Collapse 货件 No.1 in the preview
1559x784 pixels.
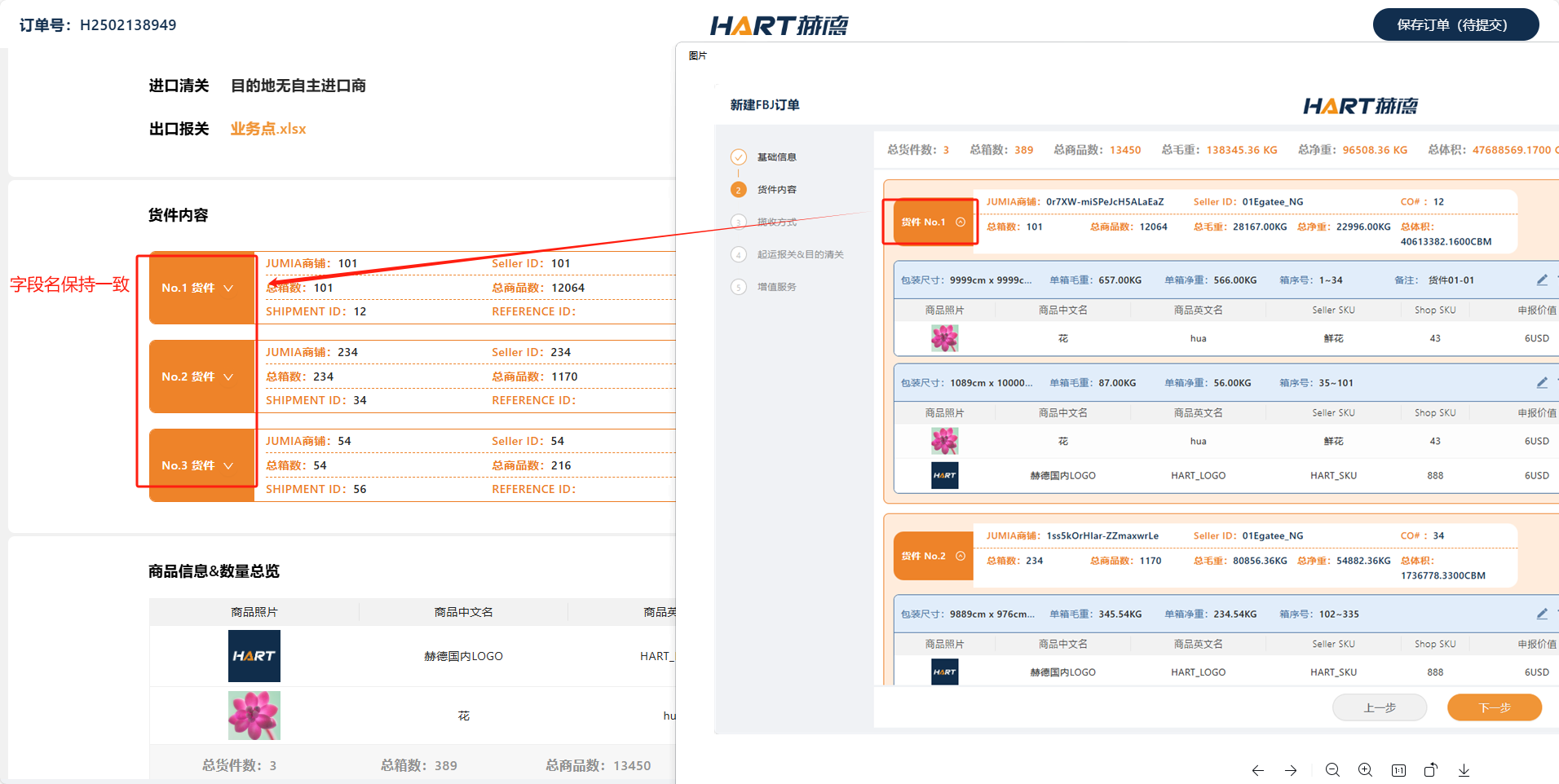(x=961, y=222)
